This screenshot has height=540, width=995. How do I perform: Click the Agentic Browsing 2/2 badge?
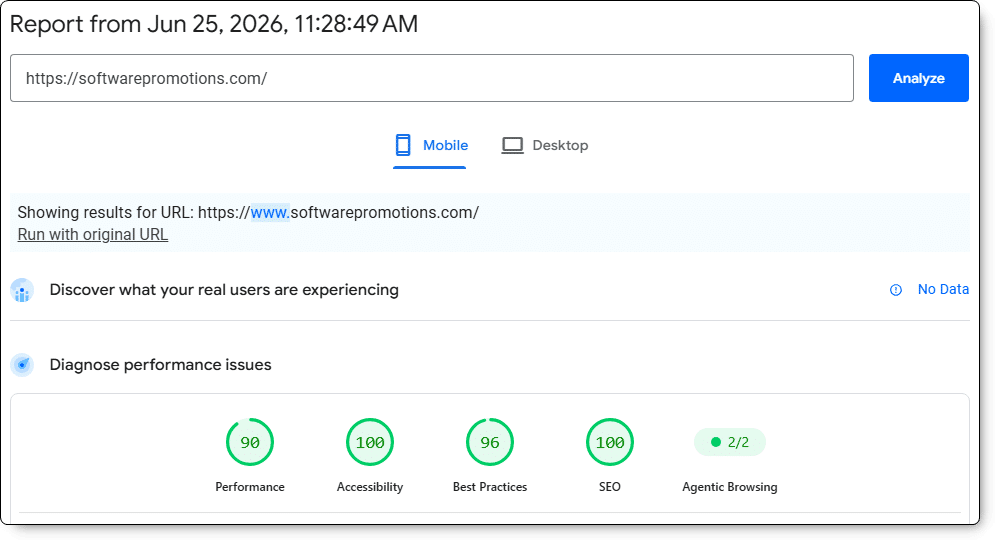[x=730, y=442]
